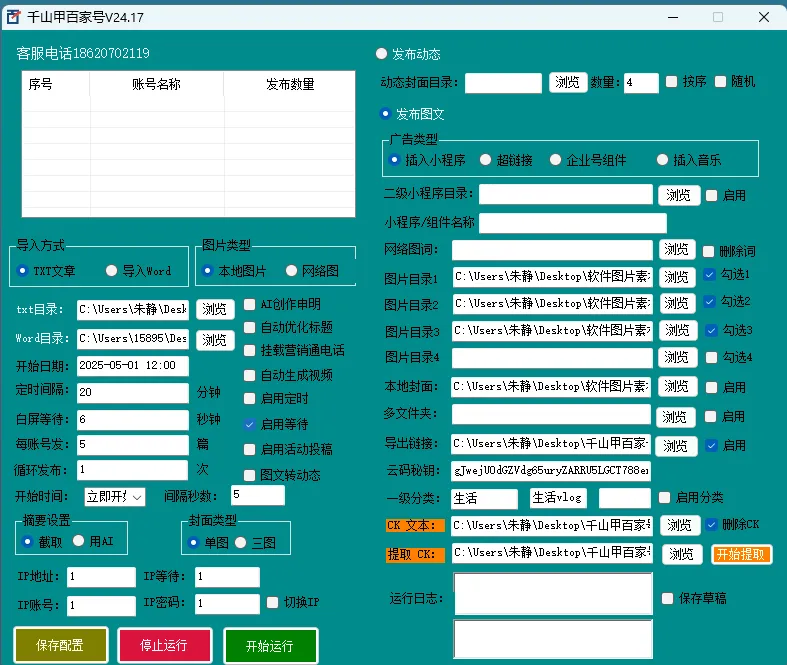Choose 超链接 ad type
The width and height of the screenshot is (787, 665).
coord(485,160)
